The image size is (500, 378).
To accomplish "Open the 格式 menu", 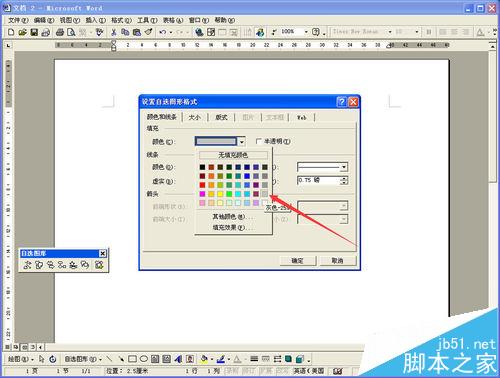I will click(121, 20).
